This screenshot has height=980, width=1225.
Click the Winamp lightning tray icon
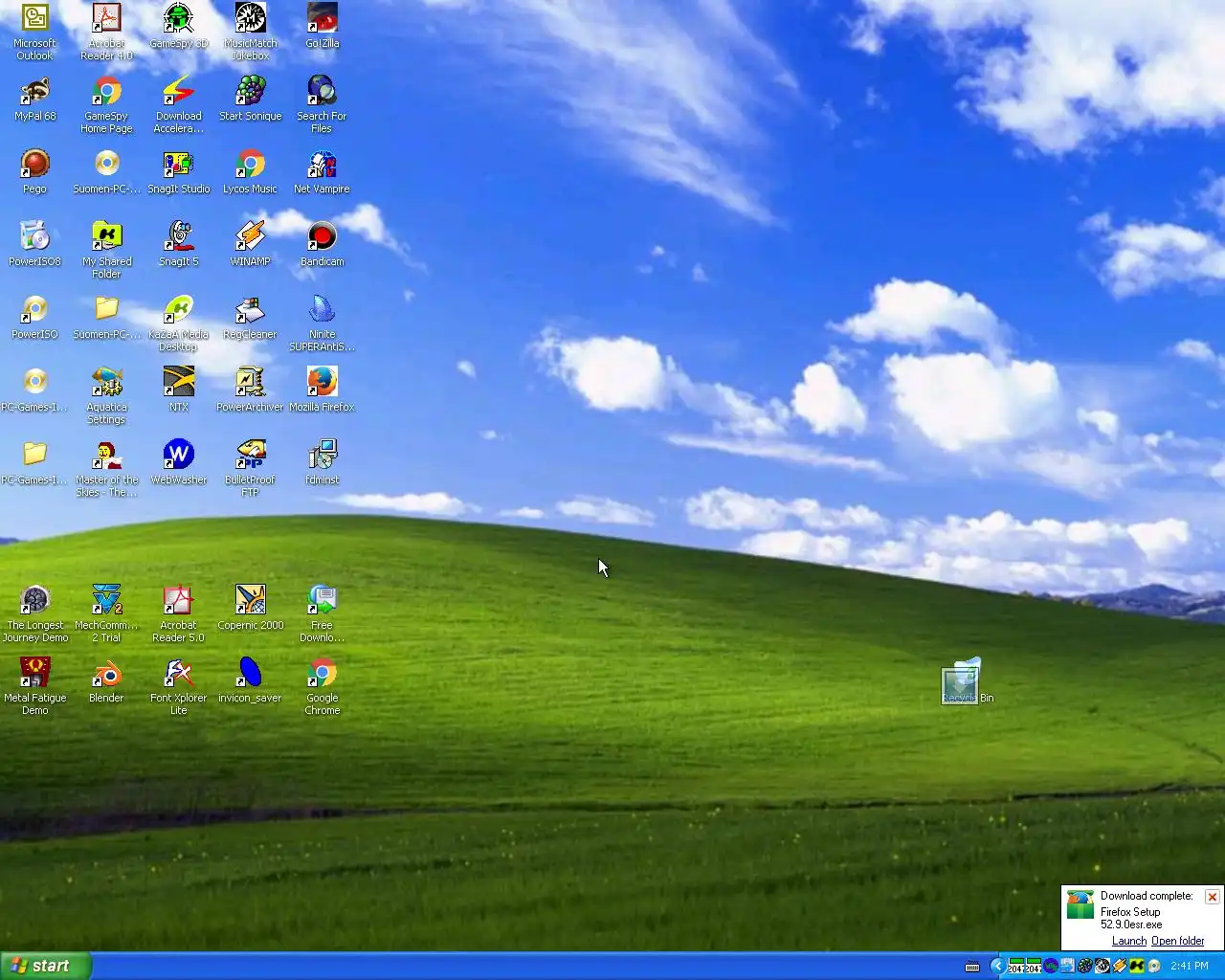click(x=1119, y=966)
